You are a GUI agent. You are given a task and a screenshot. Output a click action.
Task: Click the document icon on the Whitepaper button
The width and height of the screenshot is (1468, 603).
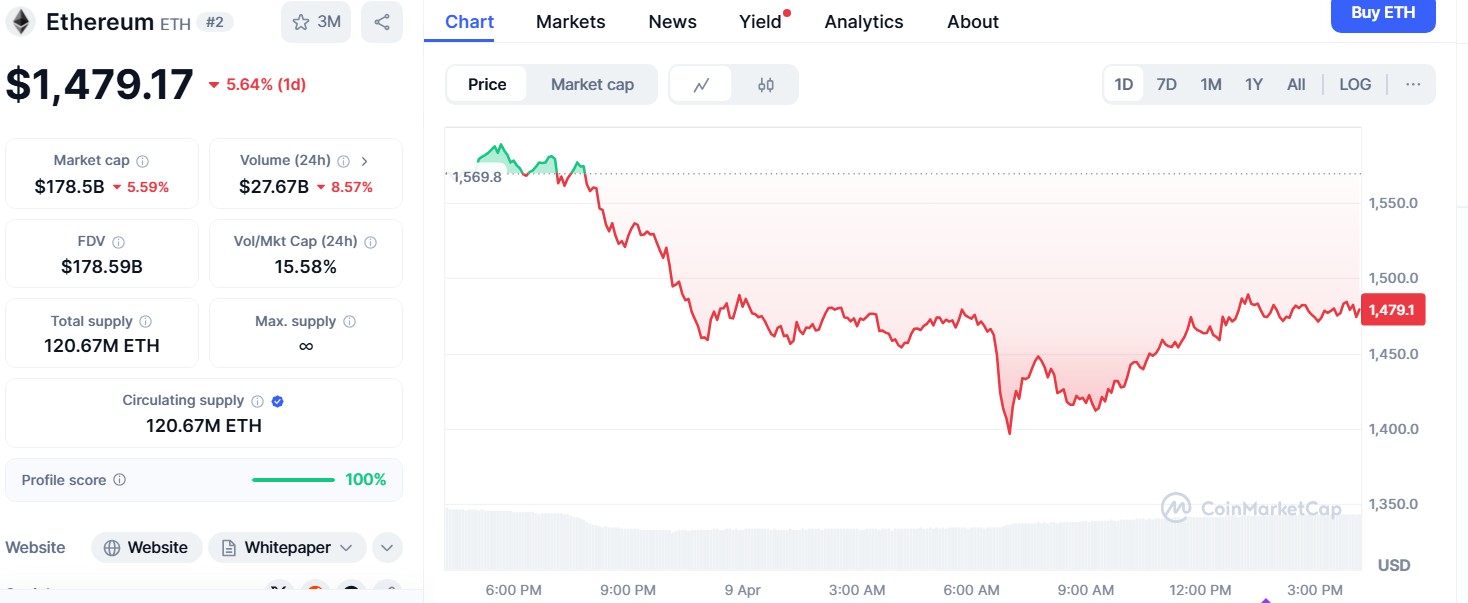click(230, 547)
